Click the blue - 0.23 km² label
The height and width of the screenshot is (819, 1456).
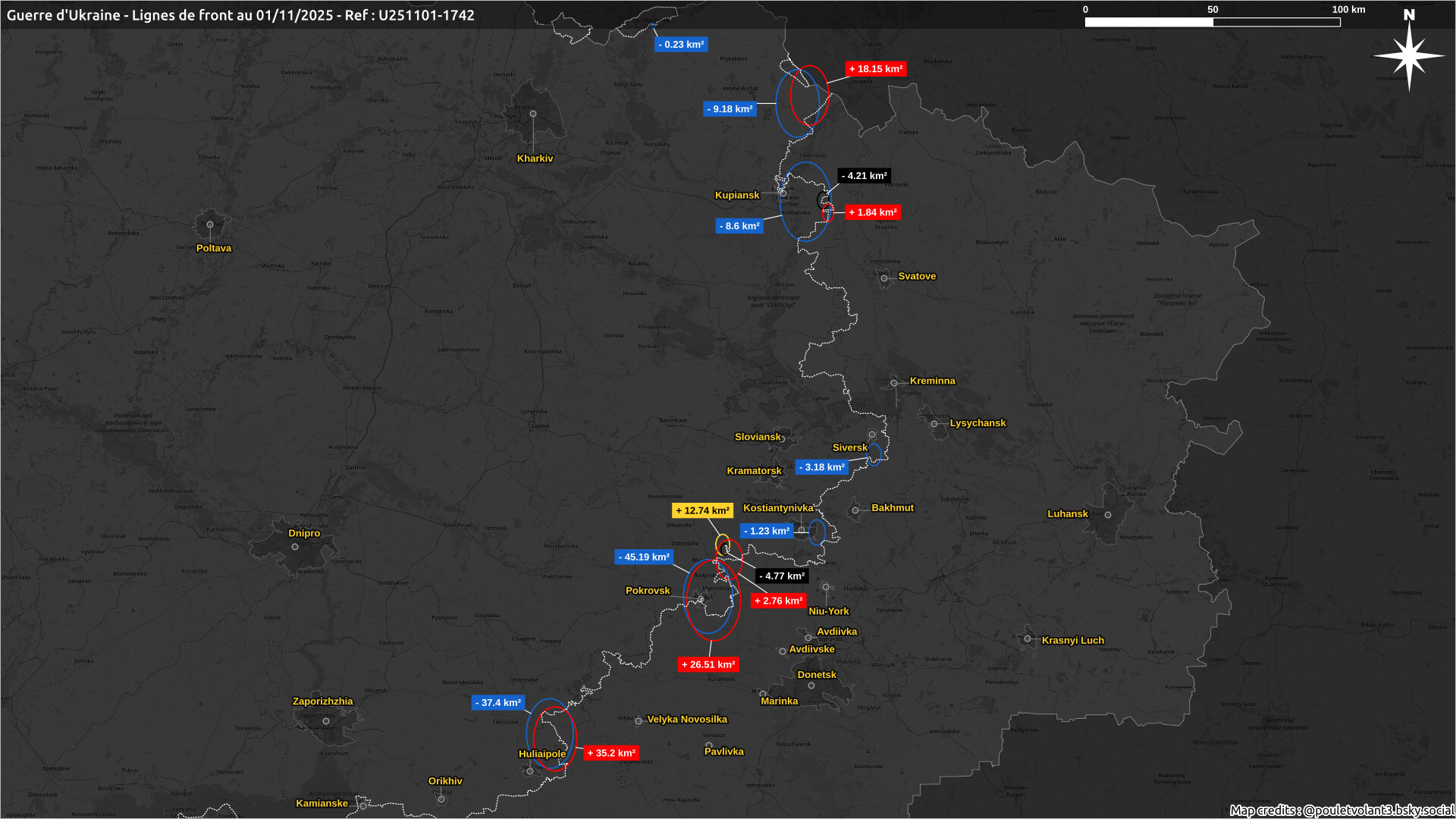coord(681,45)
